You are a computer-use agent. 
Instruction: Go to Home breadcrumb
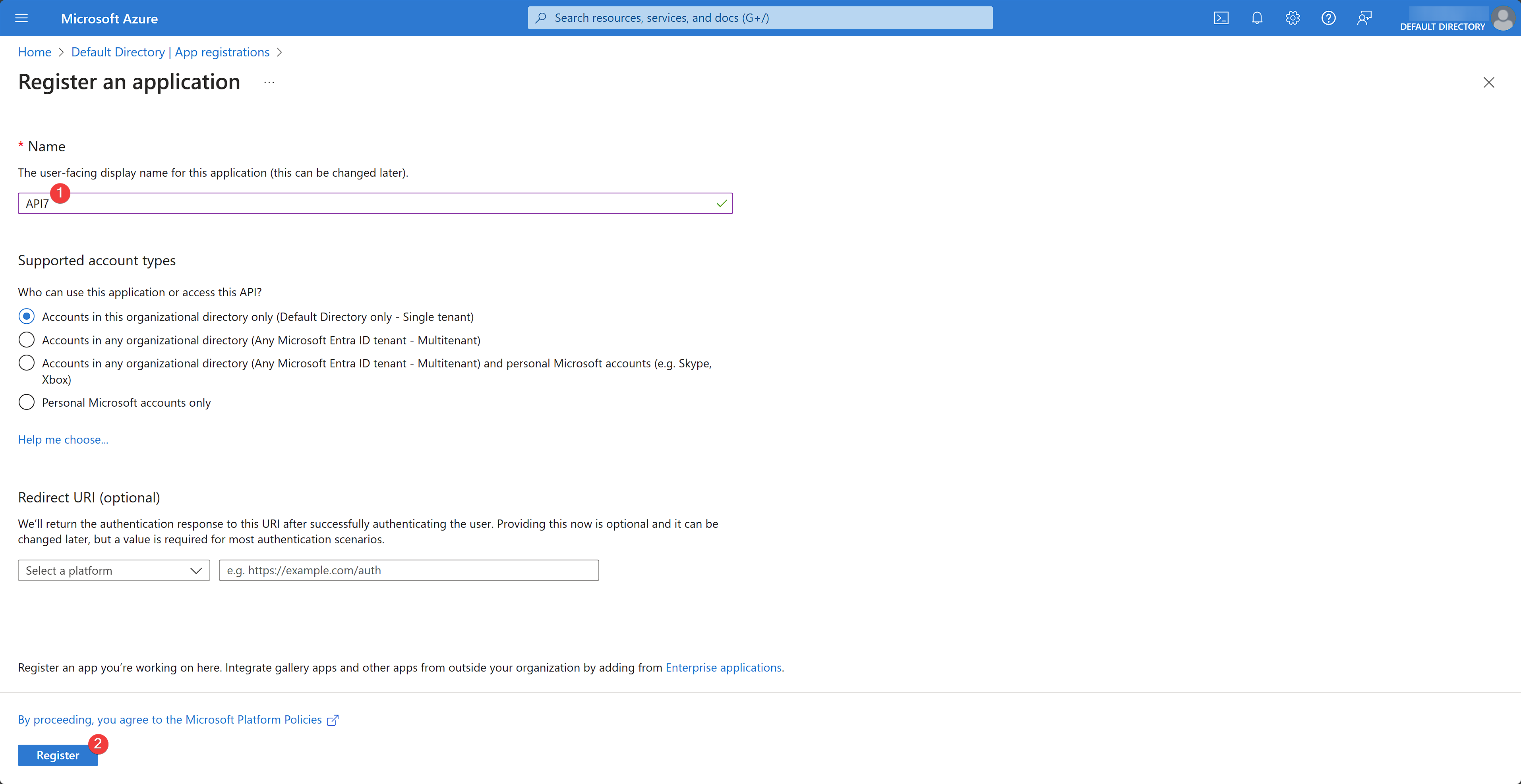click(35, 52)
